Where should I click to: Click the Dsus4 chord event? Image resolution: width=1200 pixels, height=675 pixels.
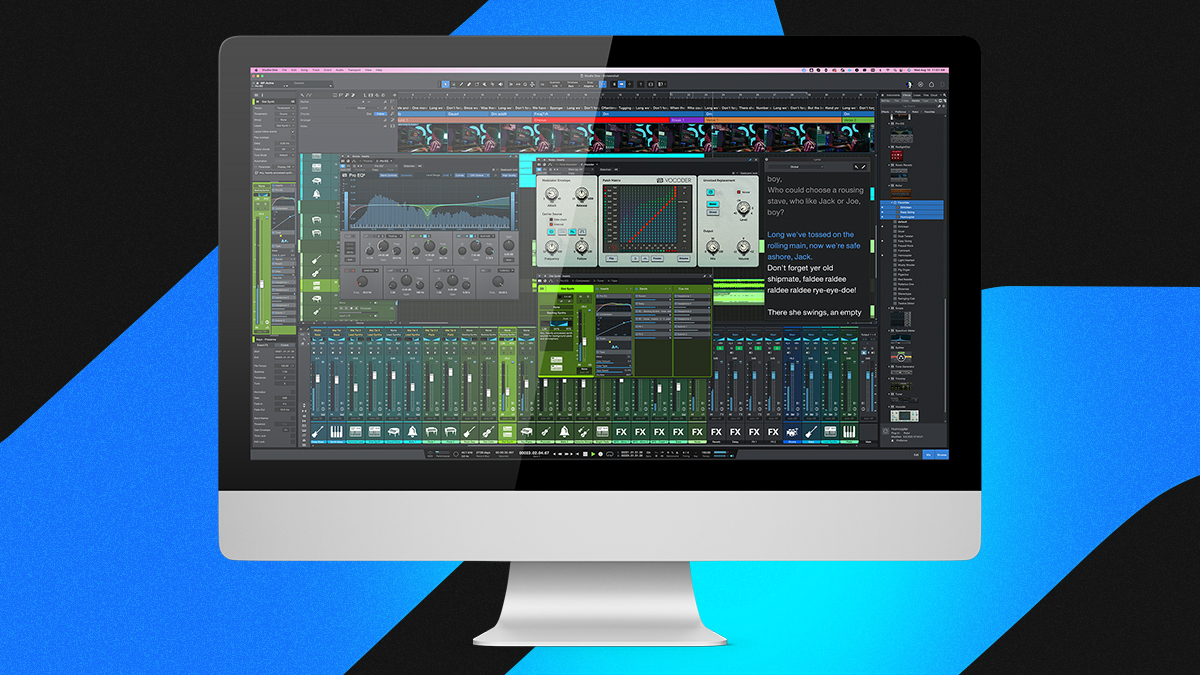click(468, 114)
